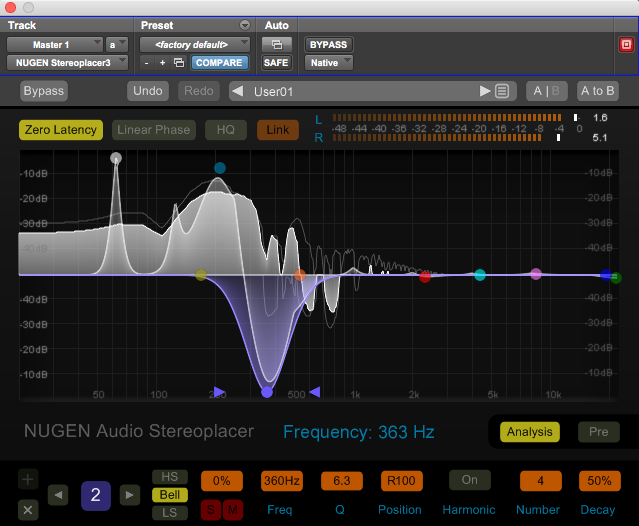
Task: Click the 0% width value
Action: coord(222,481)
